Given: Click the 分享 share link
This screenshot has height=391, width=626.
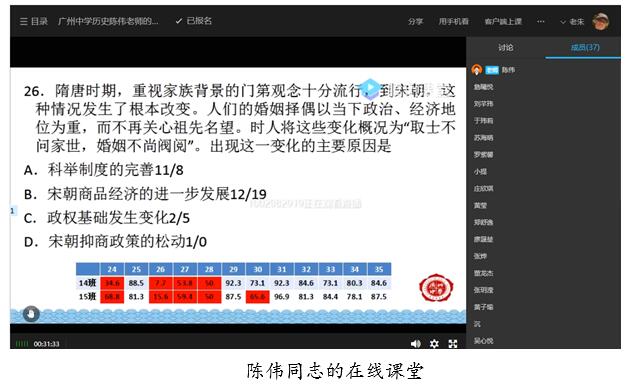Looking at the screenshot, I should (x=415, y=21).
